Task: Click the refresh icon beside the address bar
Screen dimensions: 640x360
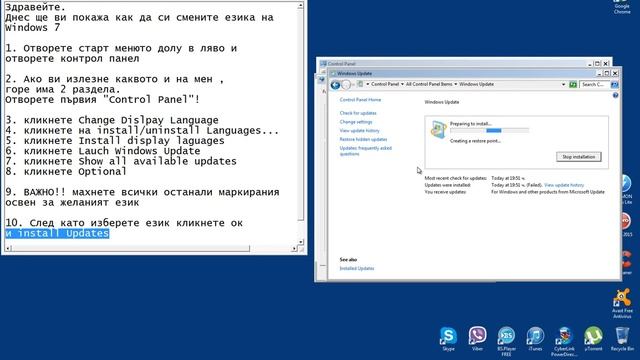Action: pos(573,84)
